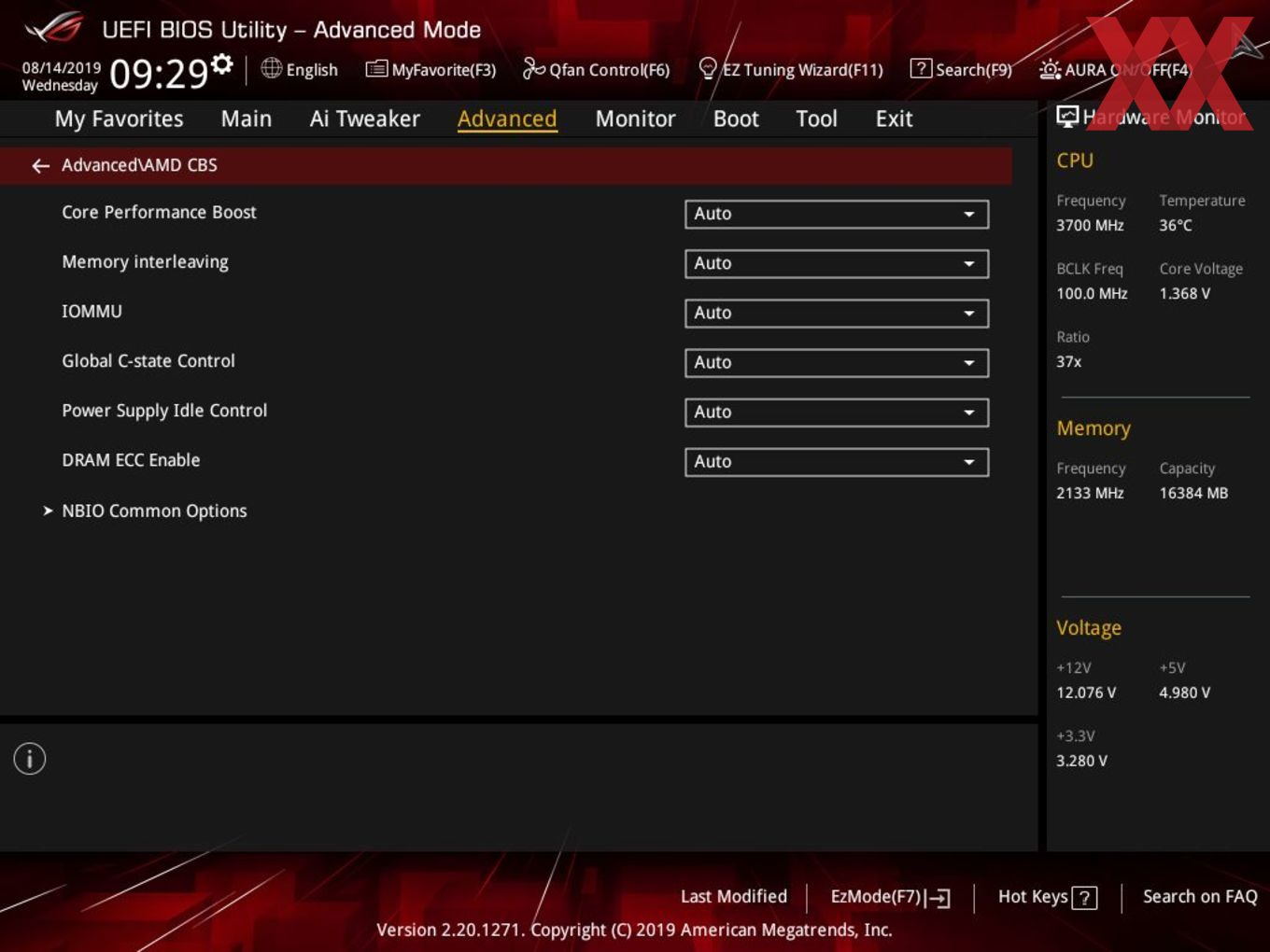Open Power Supply Idle Control dropdown
The height and width of the screenshot is (952, 1270).
[837, 413]
